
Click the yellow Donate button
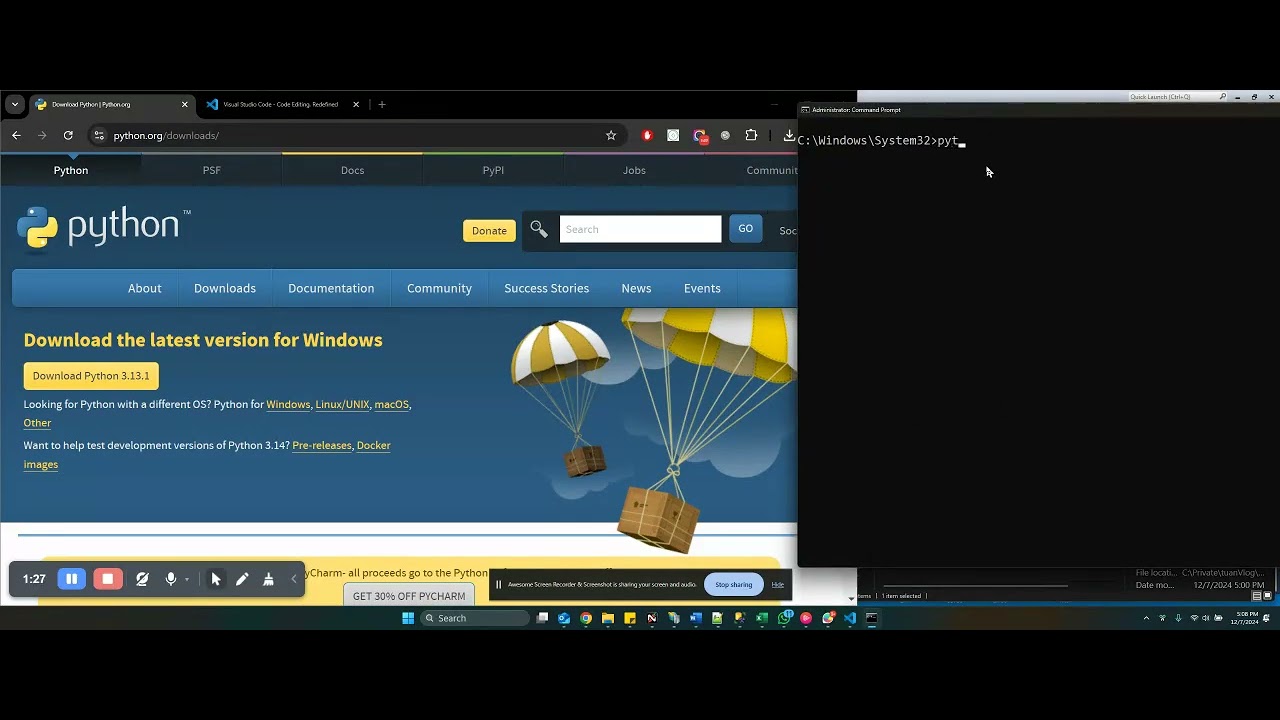tap(489, 230)
